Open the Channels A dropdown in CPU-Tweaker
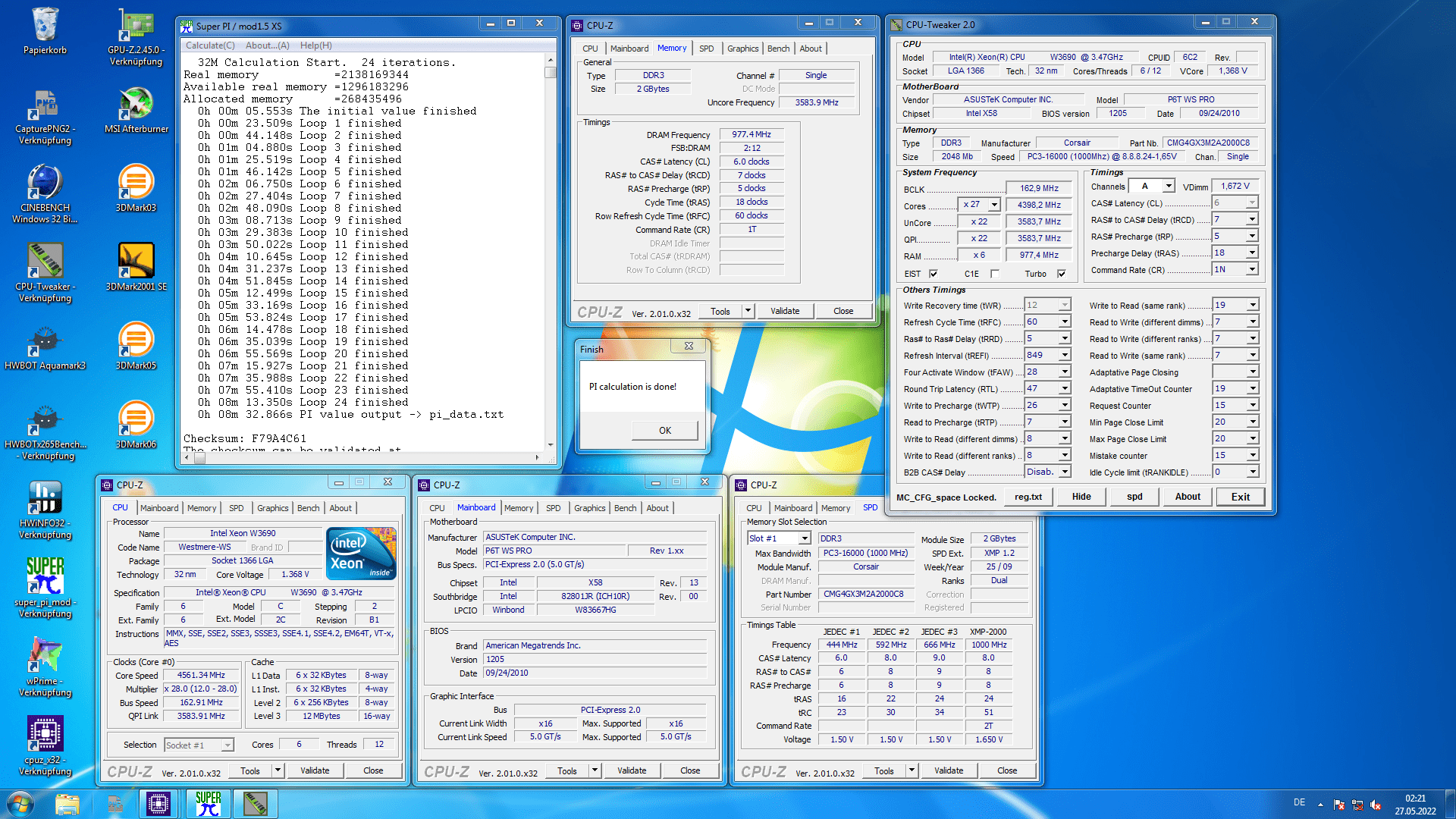The image size is (1456, 819). [x=1169, y=186]
